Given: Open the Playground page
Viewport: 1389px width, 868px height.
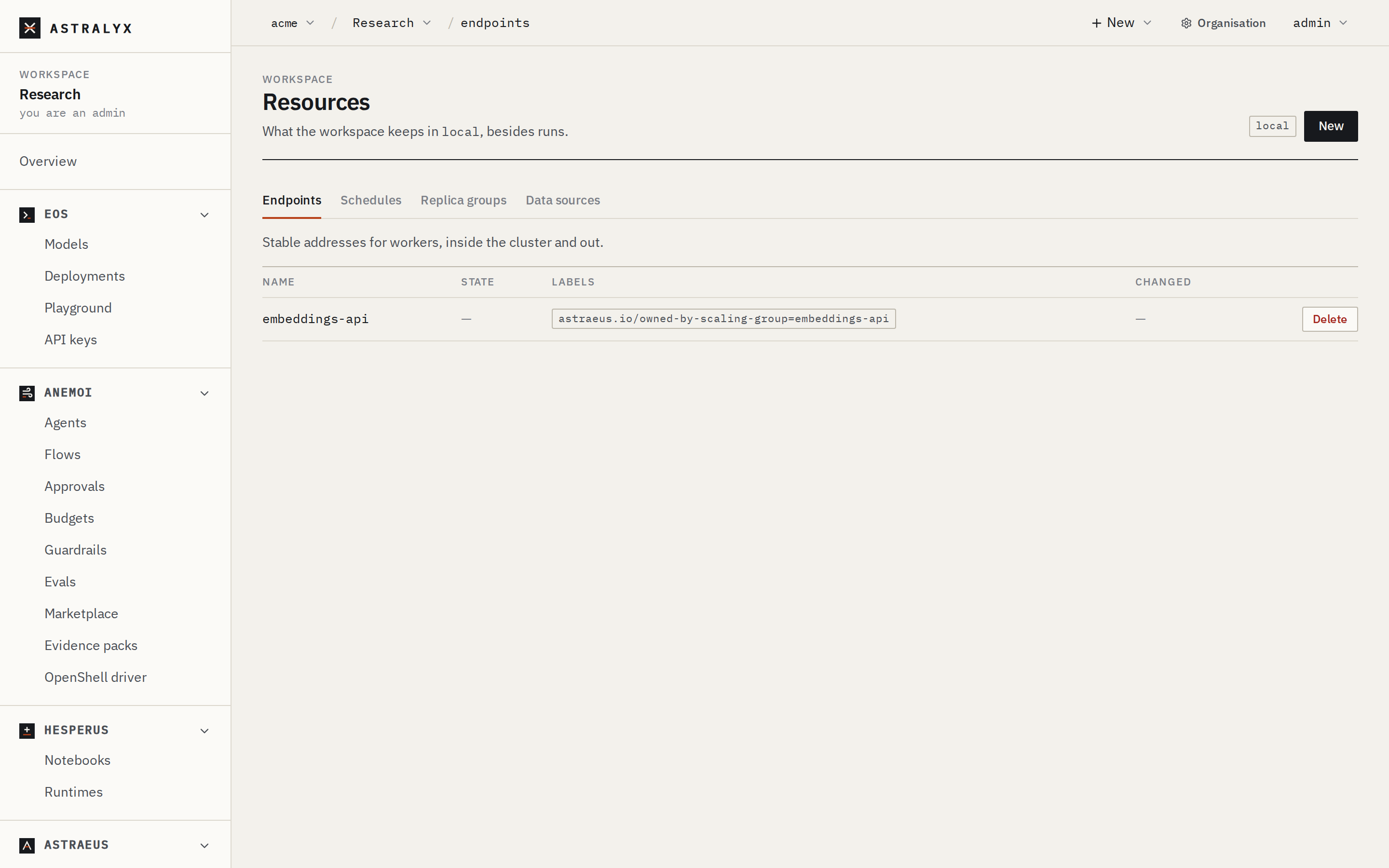Looking at the screenshot, I should tap(78, 308).
